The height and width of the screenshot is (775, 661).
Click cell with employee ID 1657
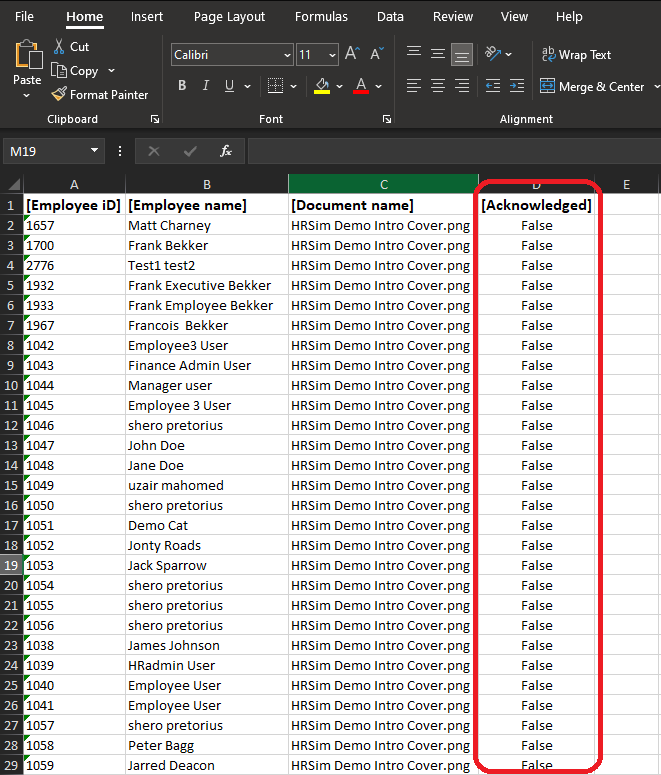click(74, 225)
